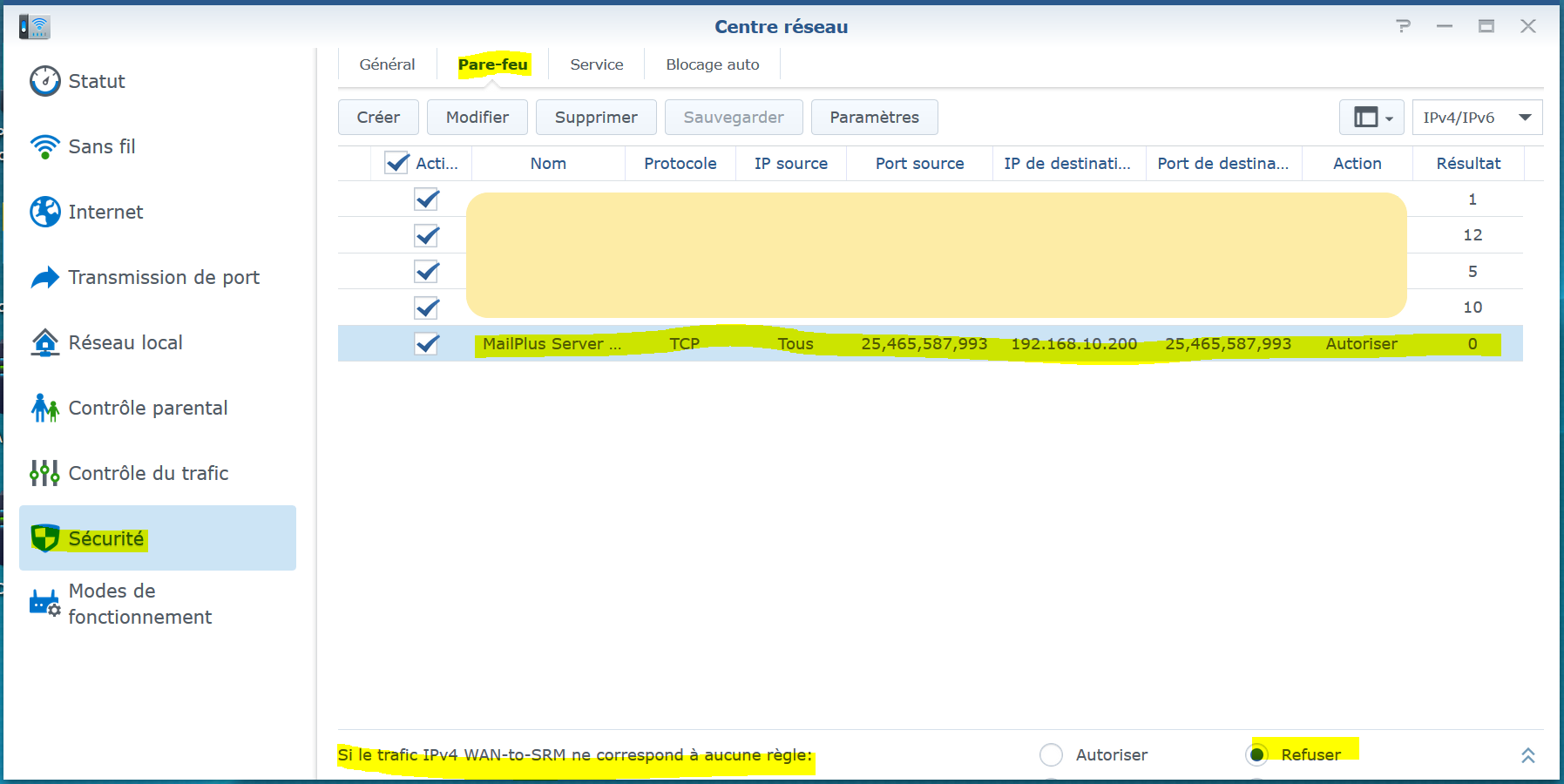Select Contrôle du trafic sliders icon
Image resolution: width=1564 pixels, height=784 pixels.
(x=44, y=473)
